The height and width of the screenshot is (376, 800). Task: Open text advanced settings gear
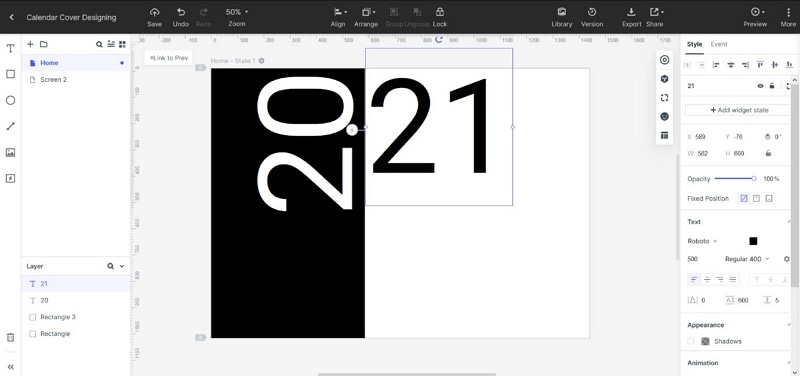[786, 259]
